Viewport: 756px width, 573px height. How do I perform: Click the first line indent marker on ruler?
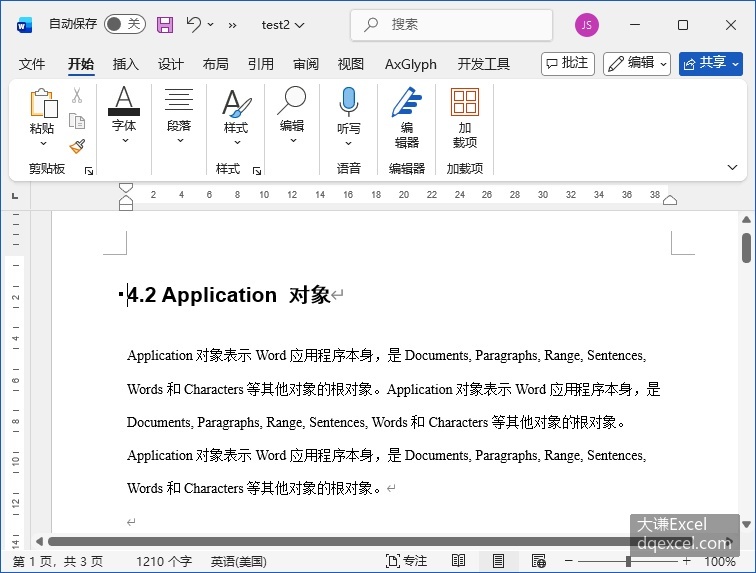tap(126, 188)
